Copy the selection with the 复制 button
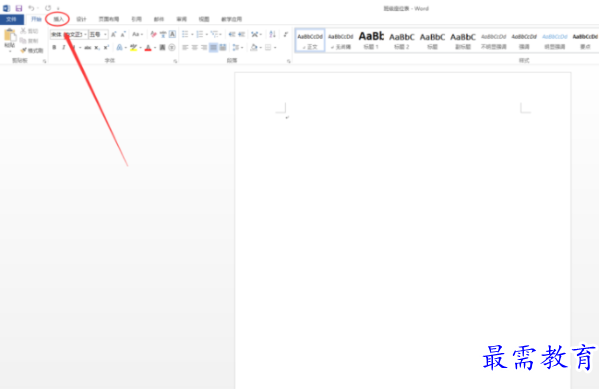604x389 pixels. pyautogui.click(x=29, y=40)
